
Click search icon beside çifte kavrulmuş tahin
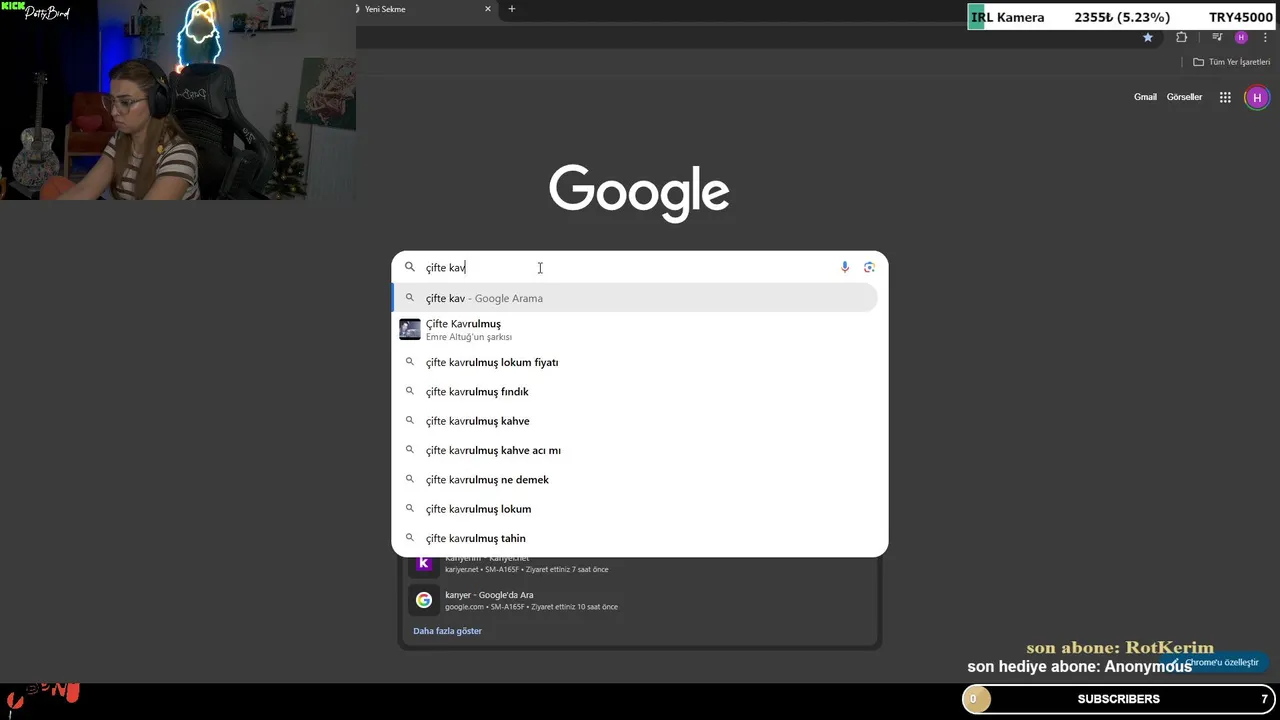coord(409,538)
